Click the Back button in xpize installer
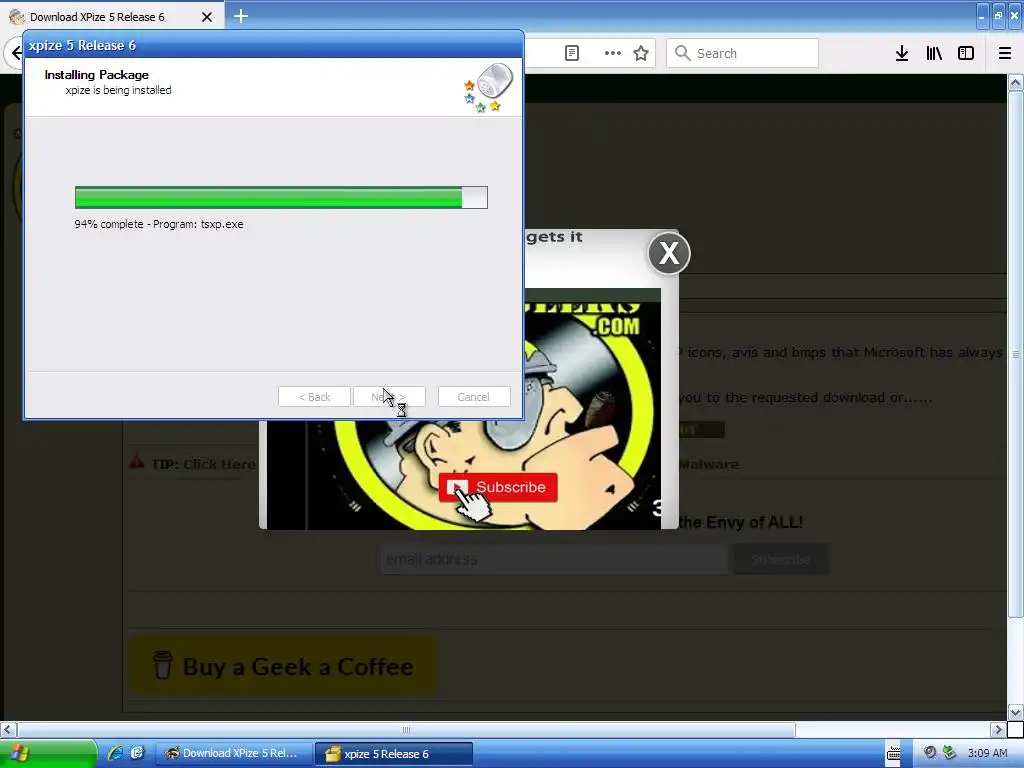The image size is (1024, 768). coord(314,396)
